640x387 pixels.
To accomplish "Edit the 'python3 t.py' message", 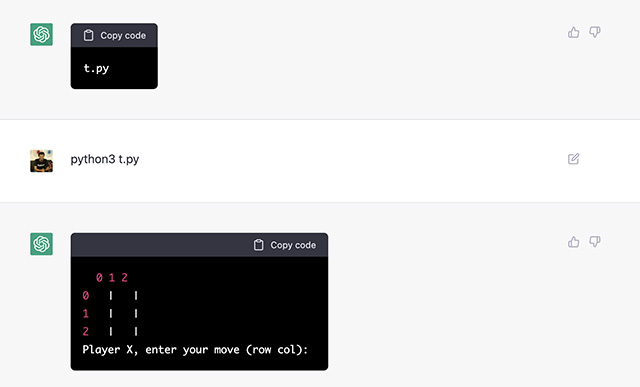I will (573, 159).
